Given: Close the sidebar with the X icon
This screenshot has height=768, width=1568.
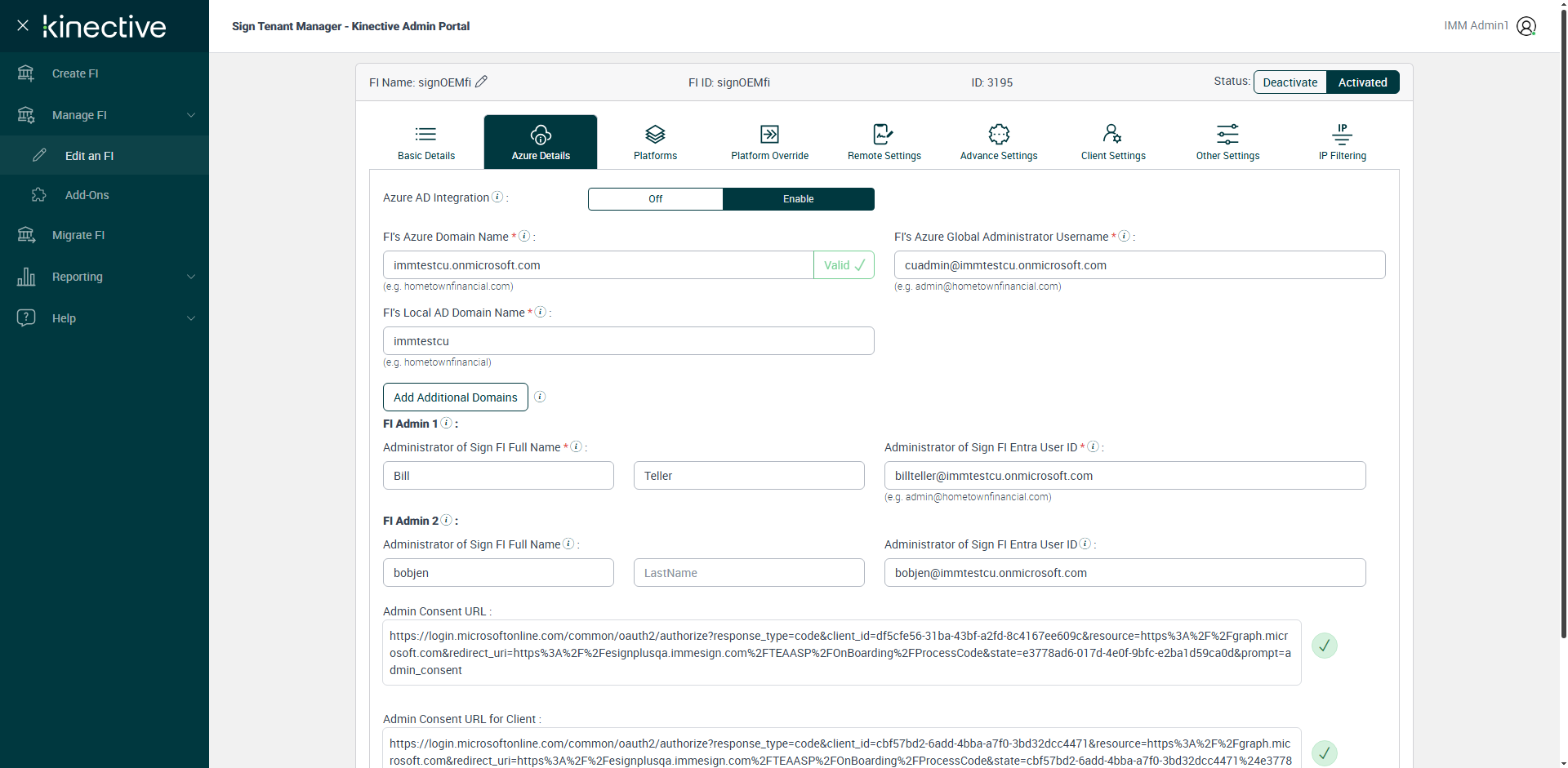Looking at the screenshot, I should point(23,25).
